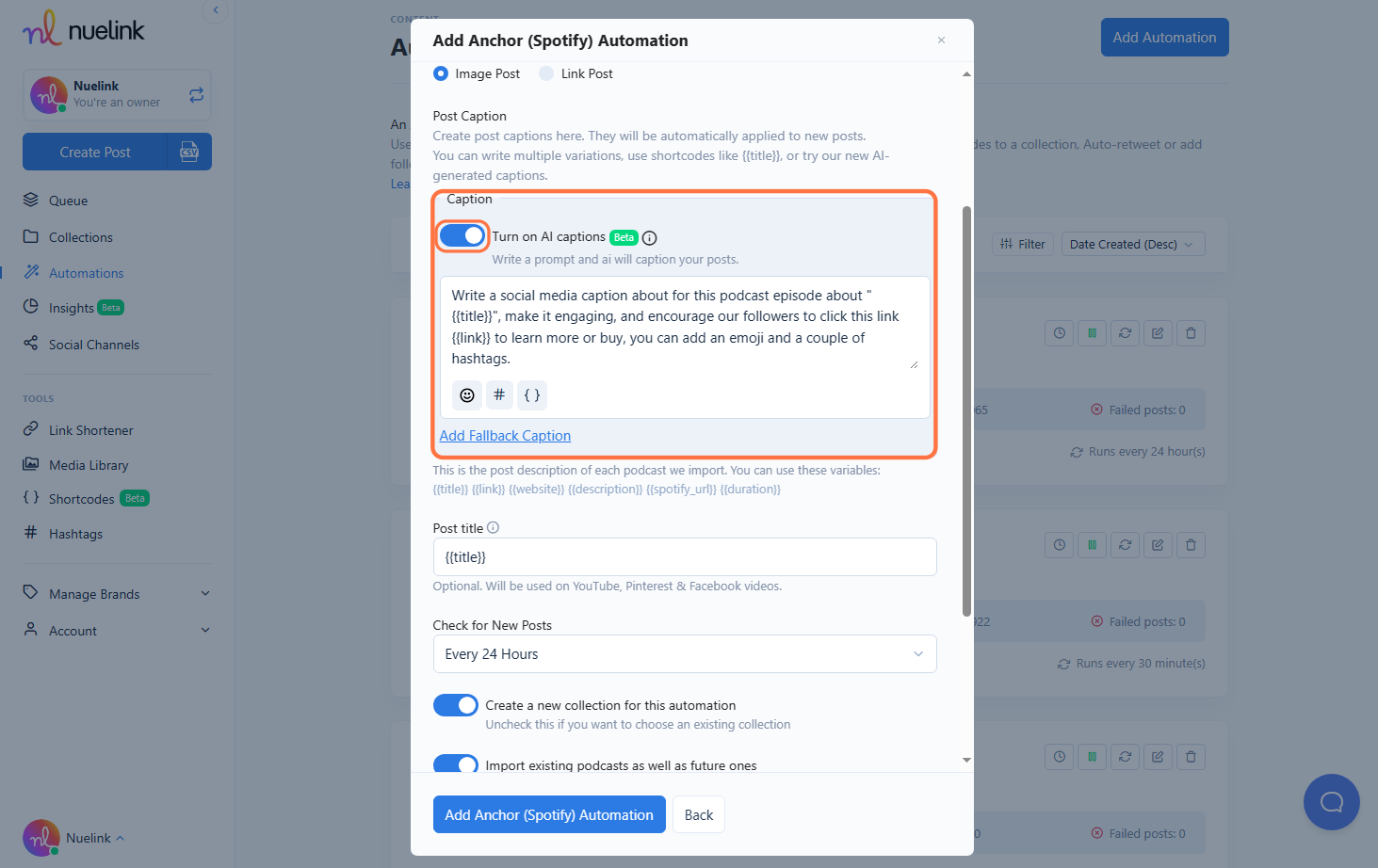
Task: Insert an emoji into the caption prompt
Action: pos(467,395)
